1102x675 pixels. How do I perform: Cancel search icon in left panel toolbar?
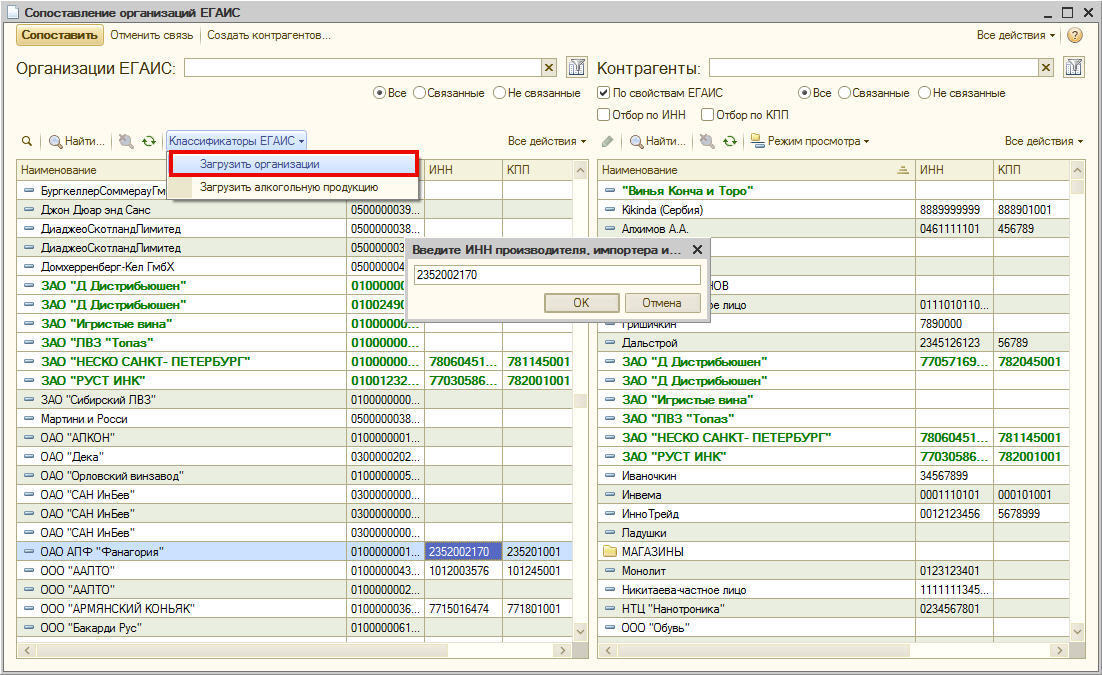[126, 141]
